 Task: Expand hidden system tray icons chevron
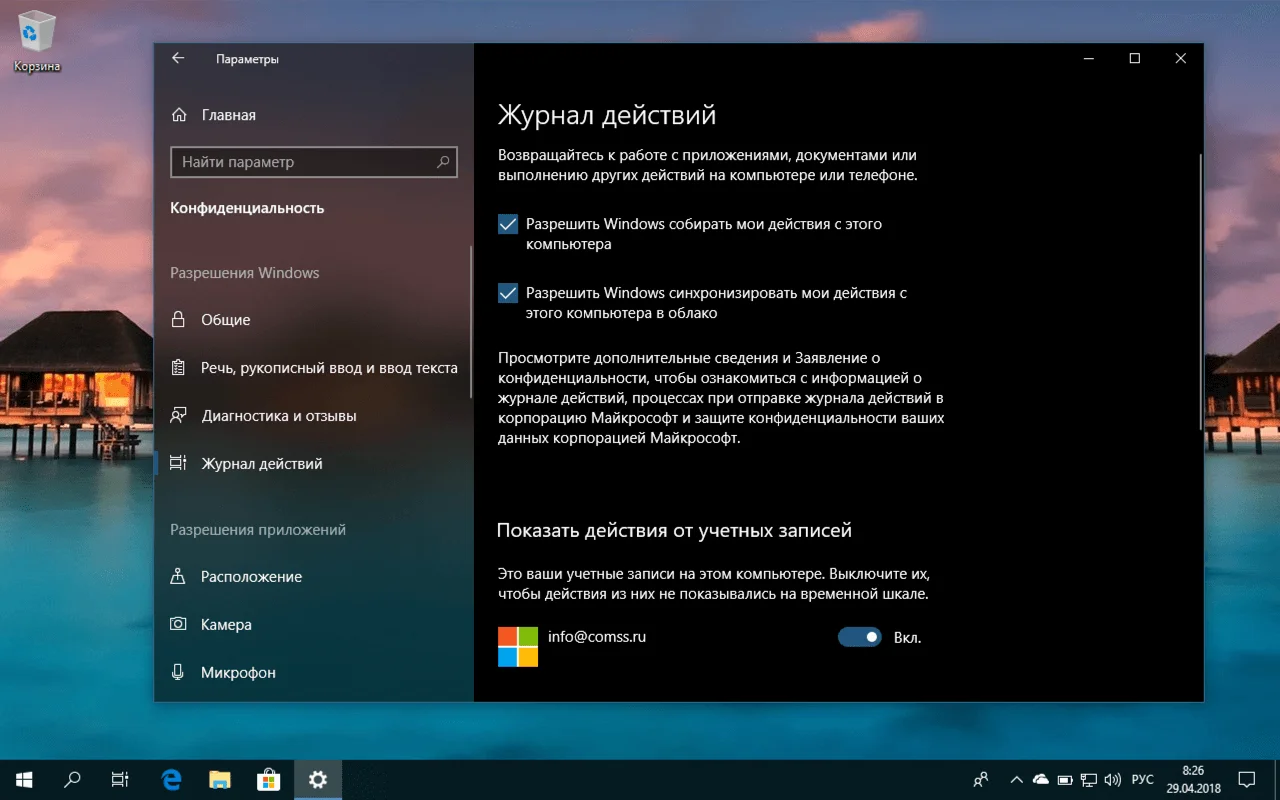[1016, 779]
